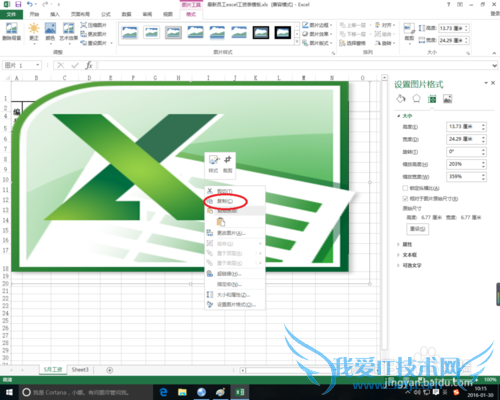Choose Change Picture (更改图片) in context menu

(x=234, y=233)
